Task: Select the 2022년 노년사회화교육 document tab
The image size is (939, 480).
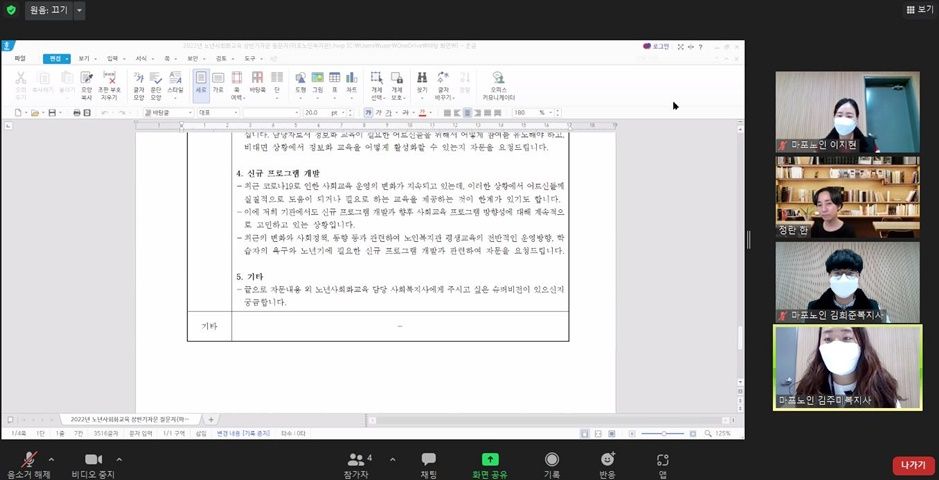Action: coord(131,420)
